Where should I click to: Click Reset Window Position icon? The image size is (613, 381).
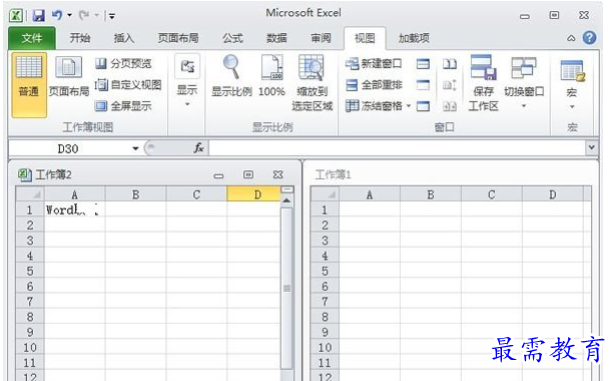450,106
